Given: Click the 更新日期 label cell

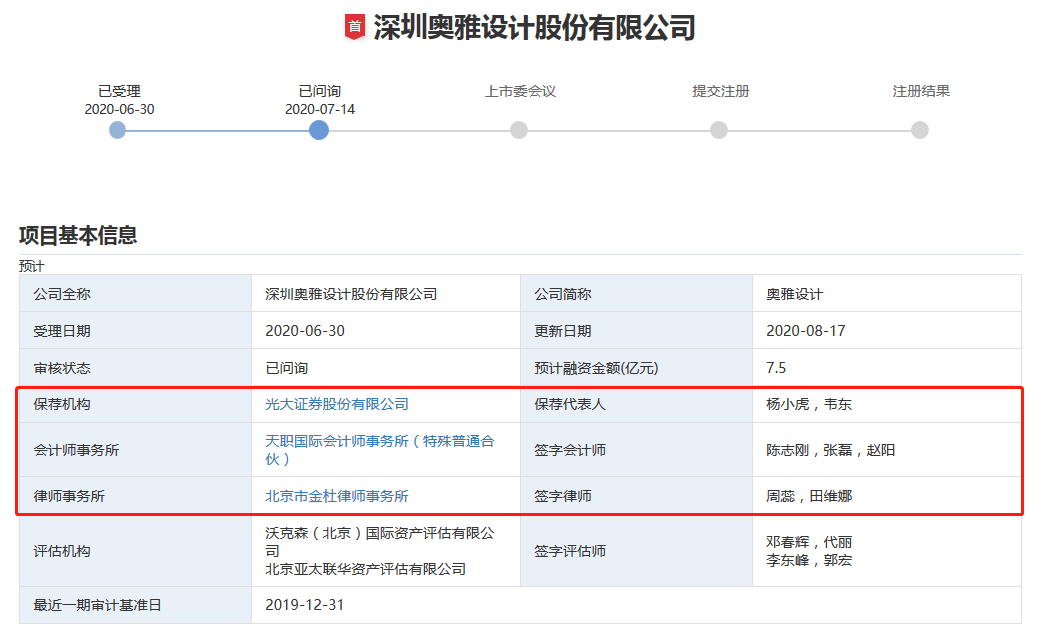Looking at the screenshot, I should click(636, 330).
